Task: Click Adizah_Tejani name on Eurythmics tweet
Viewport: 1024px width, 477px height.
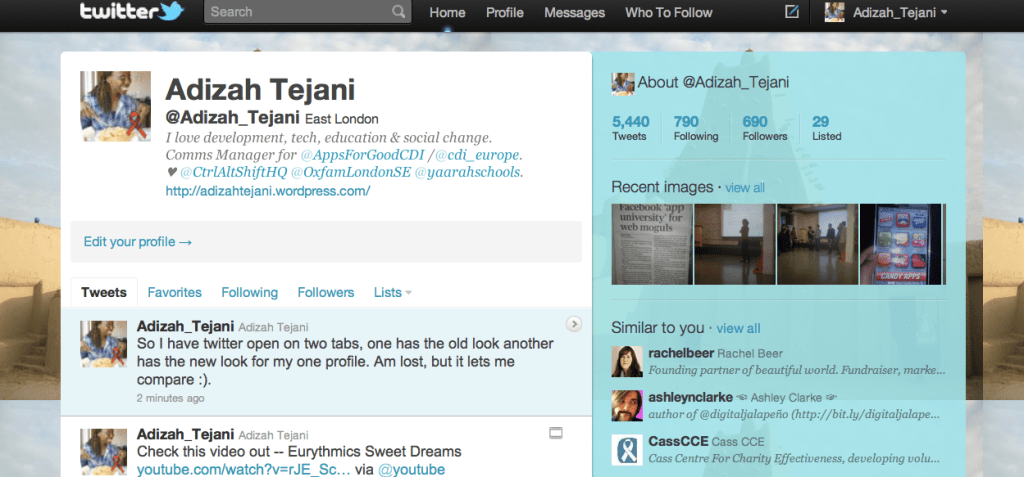Action: pyautogui.click(x=185, y=434)
